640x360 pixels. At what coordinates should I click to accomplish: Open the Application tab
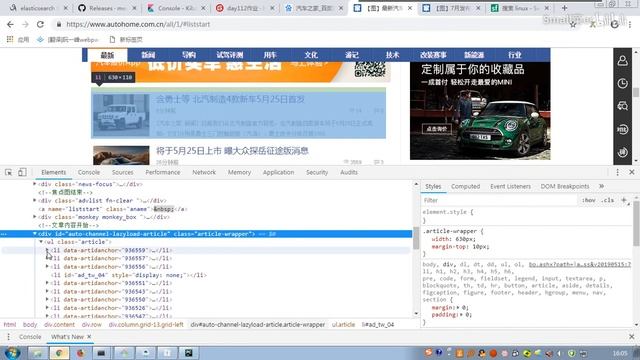[x=278, y=172]
